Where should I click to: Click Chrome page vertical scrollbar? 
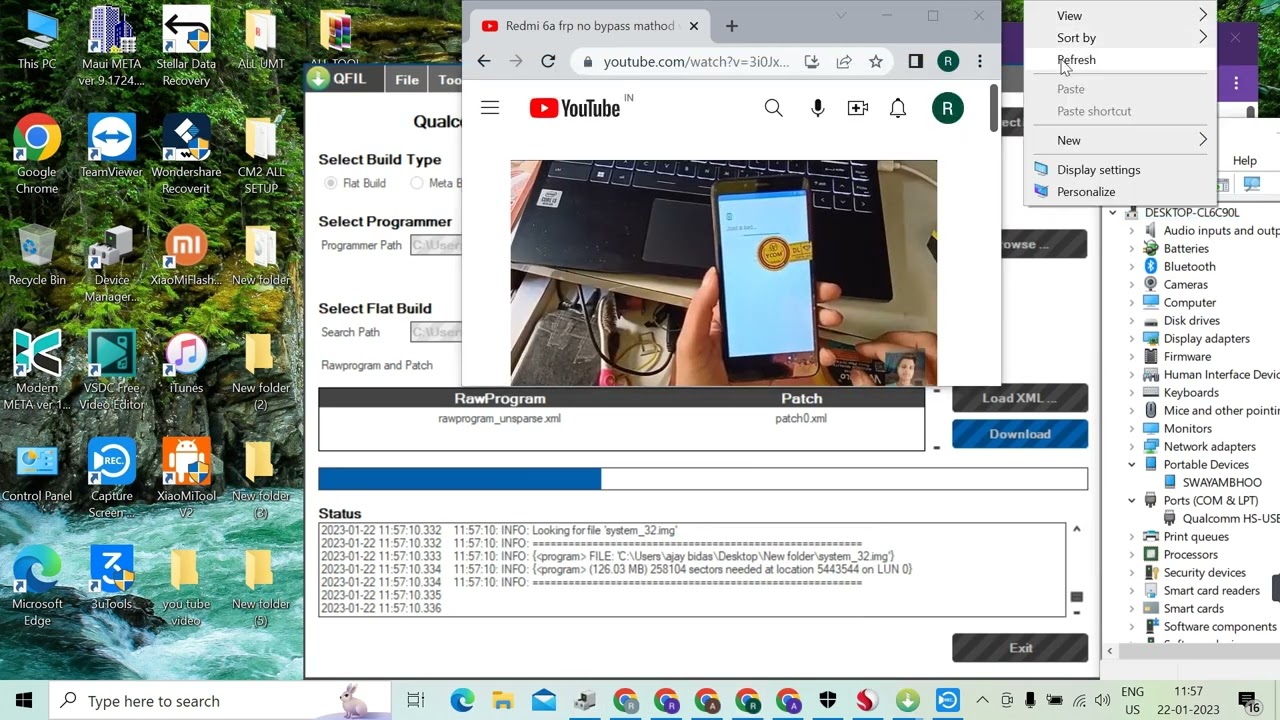[993, 108]
